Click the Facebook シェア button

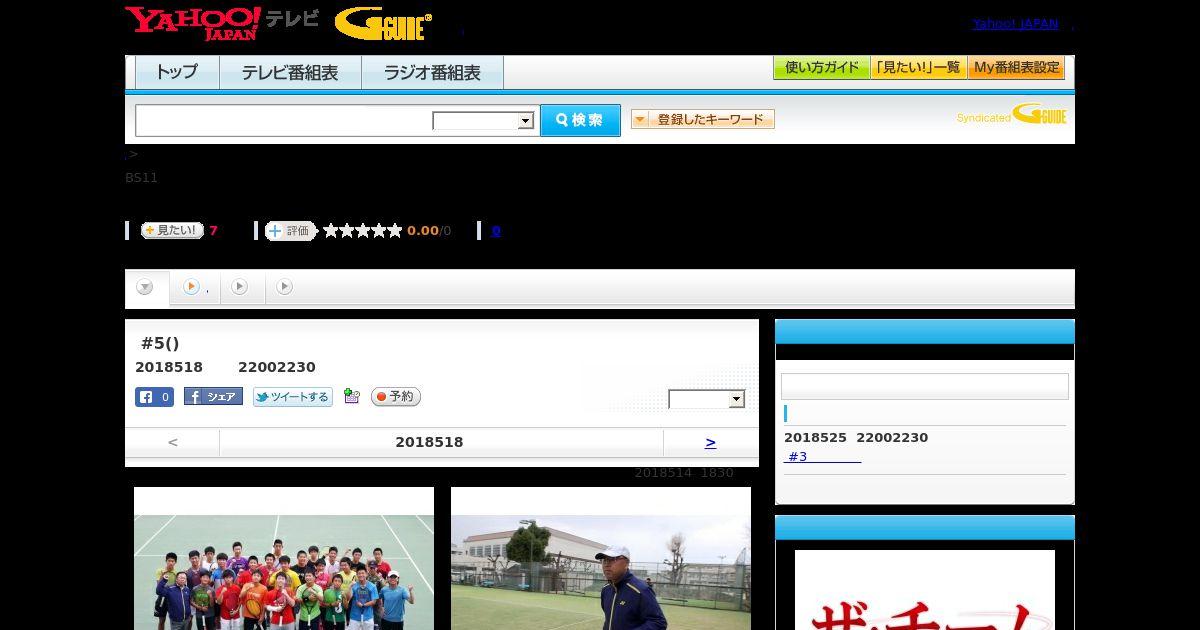click(x=213, y=397)
